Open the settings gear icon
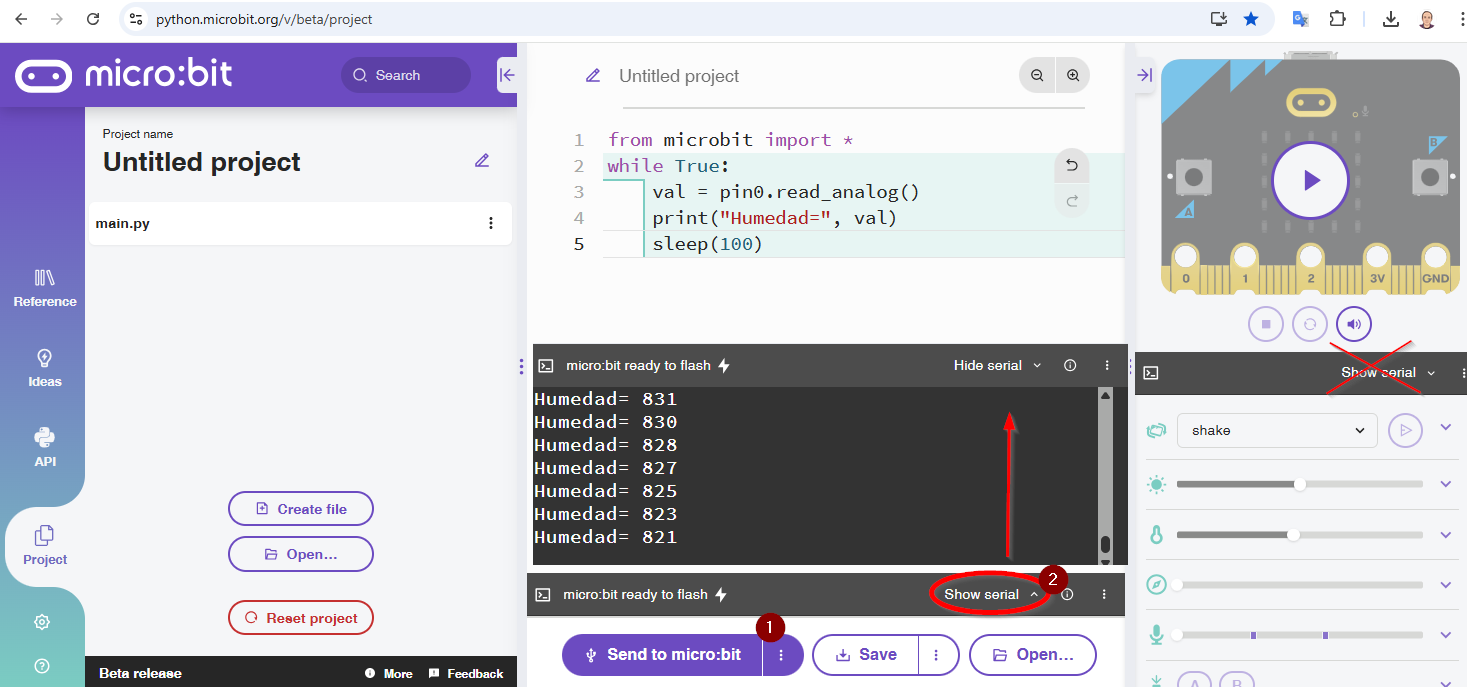The width and height of the screenshot is (1467, 687). tap(42, 622)
